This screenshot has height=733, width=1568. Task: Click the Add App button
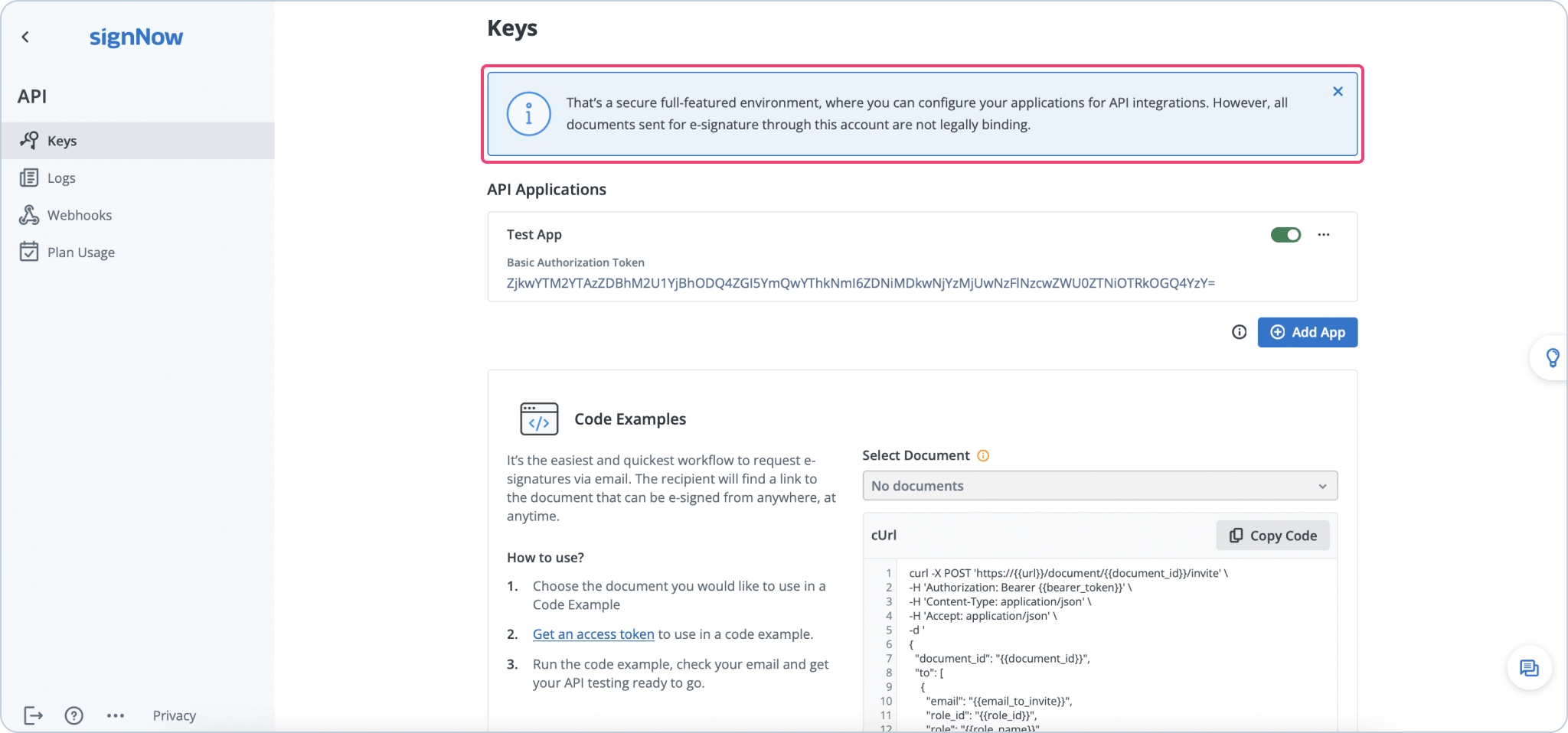(x=1307, y=332)
